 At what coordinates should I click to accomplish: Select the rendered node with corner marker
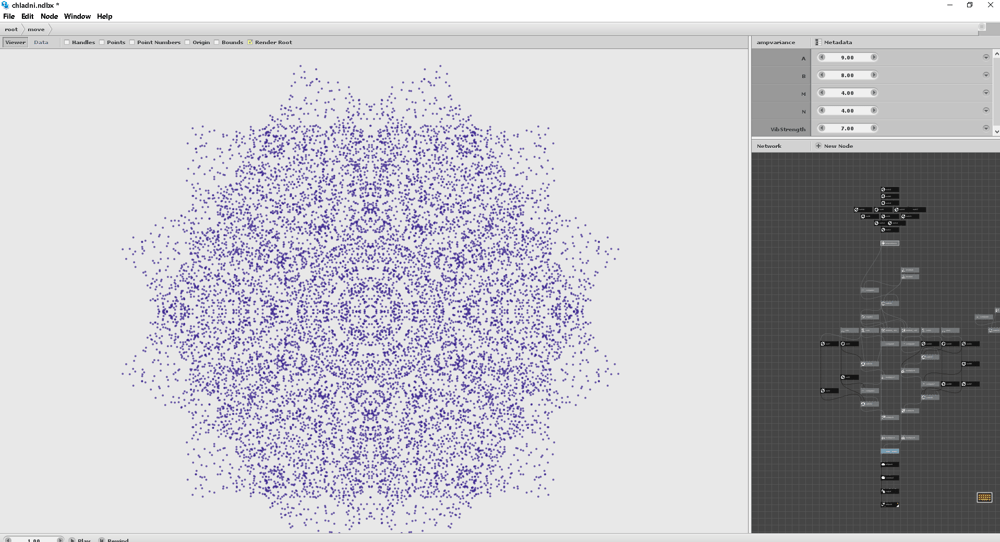(x=890, y=504)
